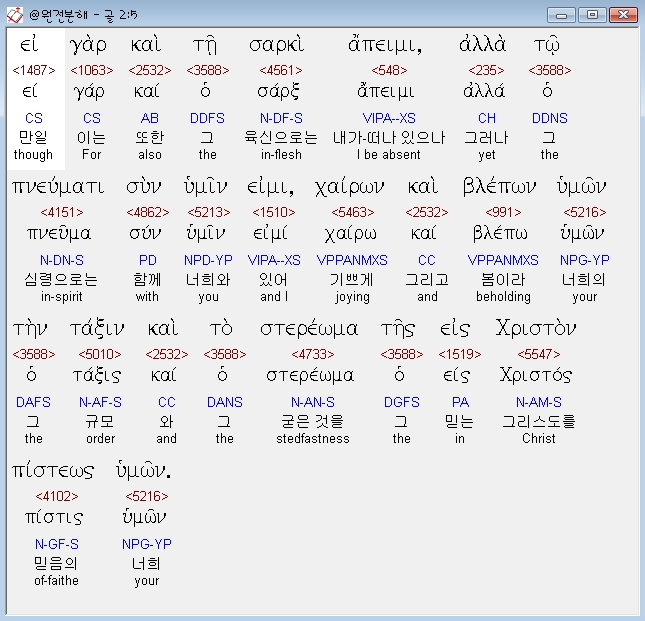The height and width of the screenshot is (621, 645).
Task: Click Strong's number <1519>
Action: point(459,354)
